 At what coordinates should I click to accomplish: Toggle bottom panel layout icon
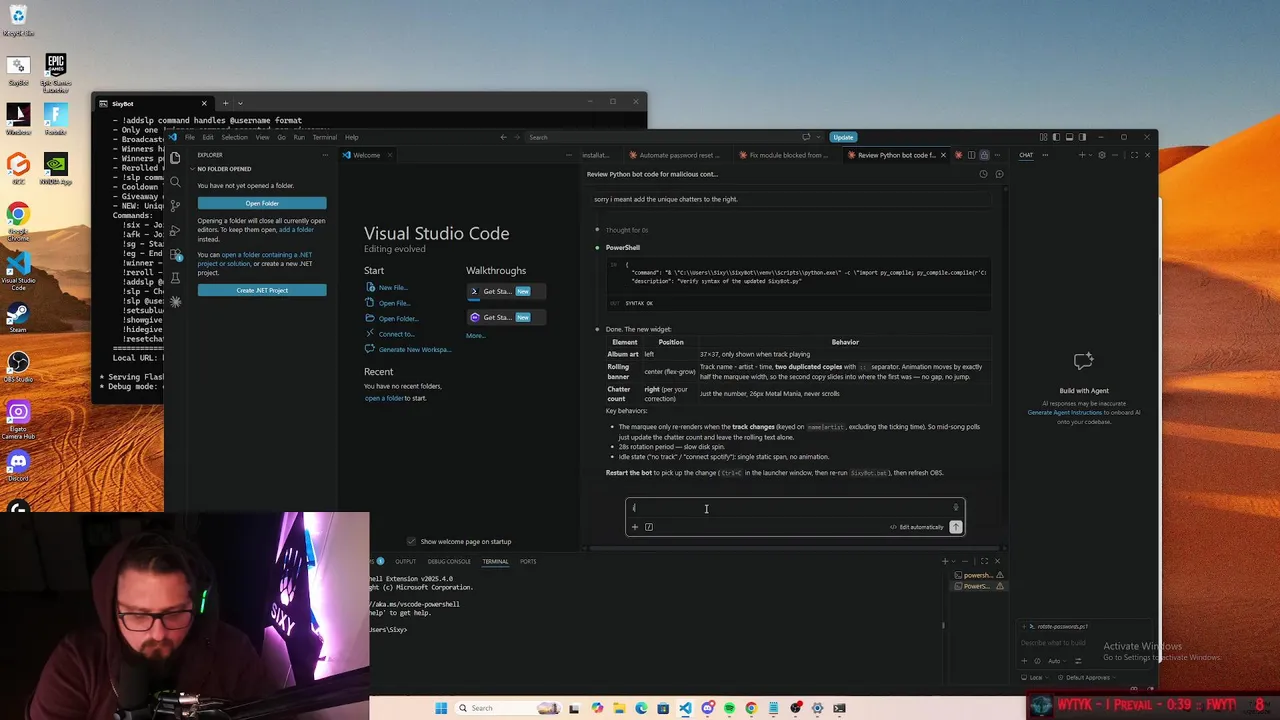click(1069, 137)
